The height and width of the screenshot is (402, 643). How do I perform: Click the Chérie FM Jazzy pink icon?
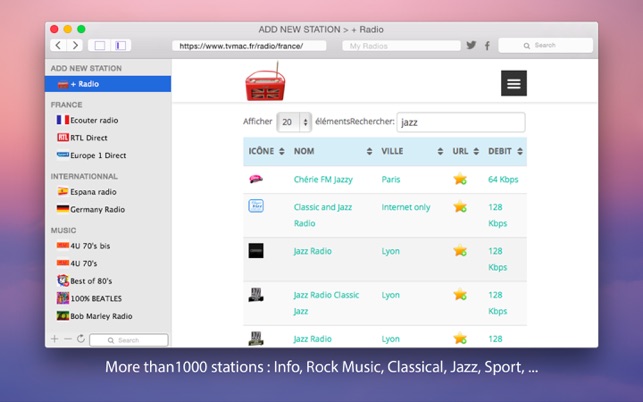(x=256, y=178)
